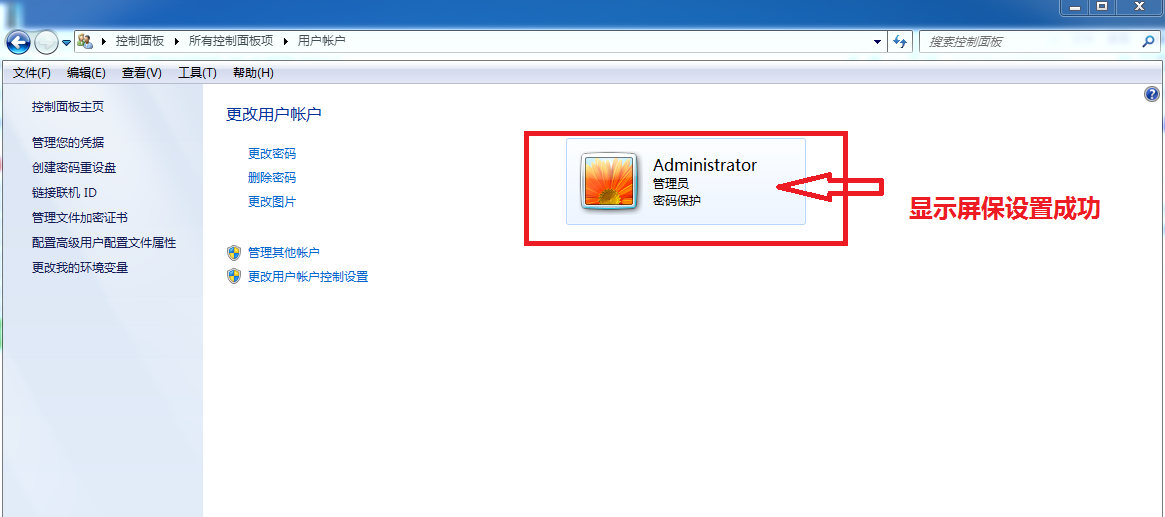
Task: Click the shield icon beside 管理其他帐户
Action: coord(234,253)
